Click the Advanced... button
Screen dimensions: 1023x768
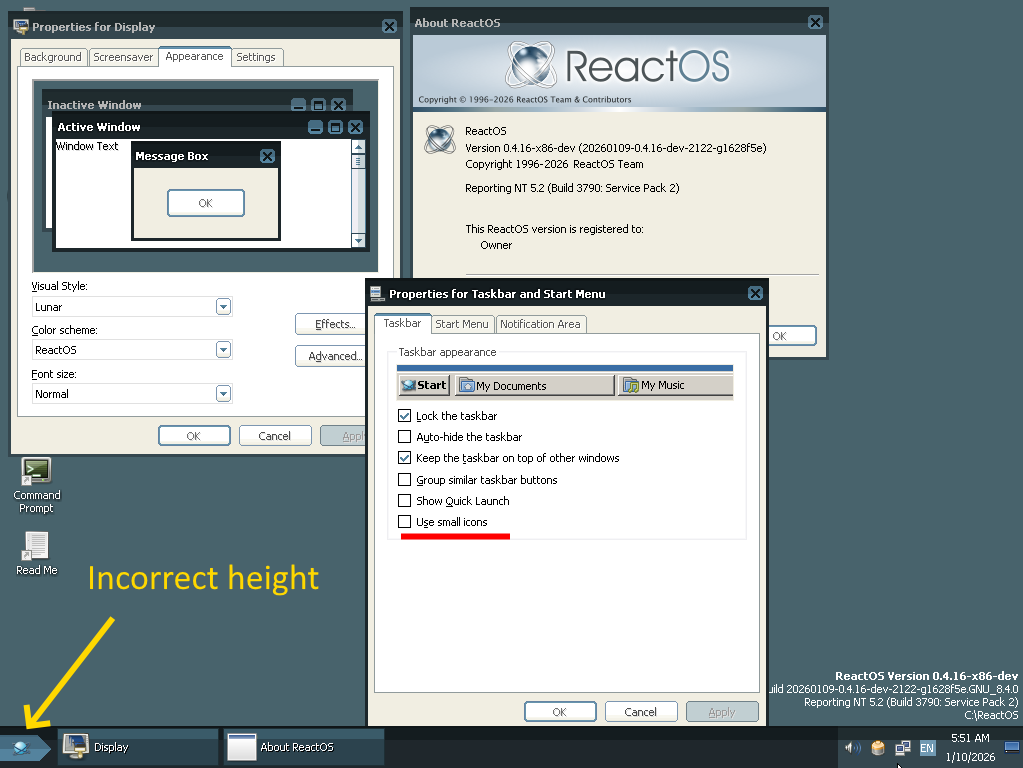(x=334, y=356)
